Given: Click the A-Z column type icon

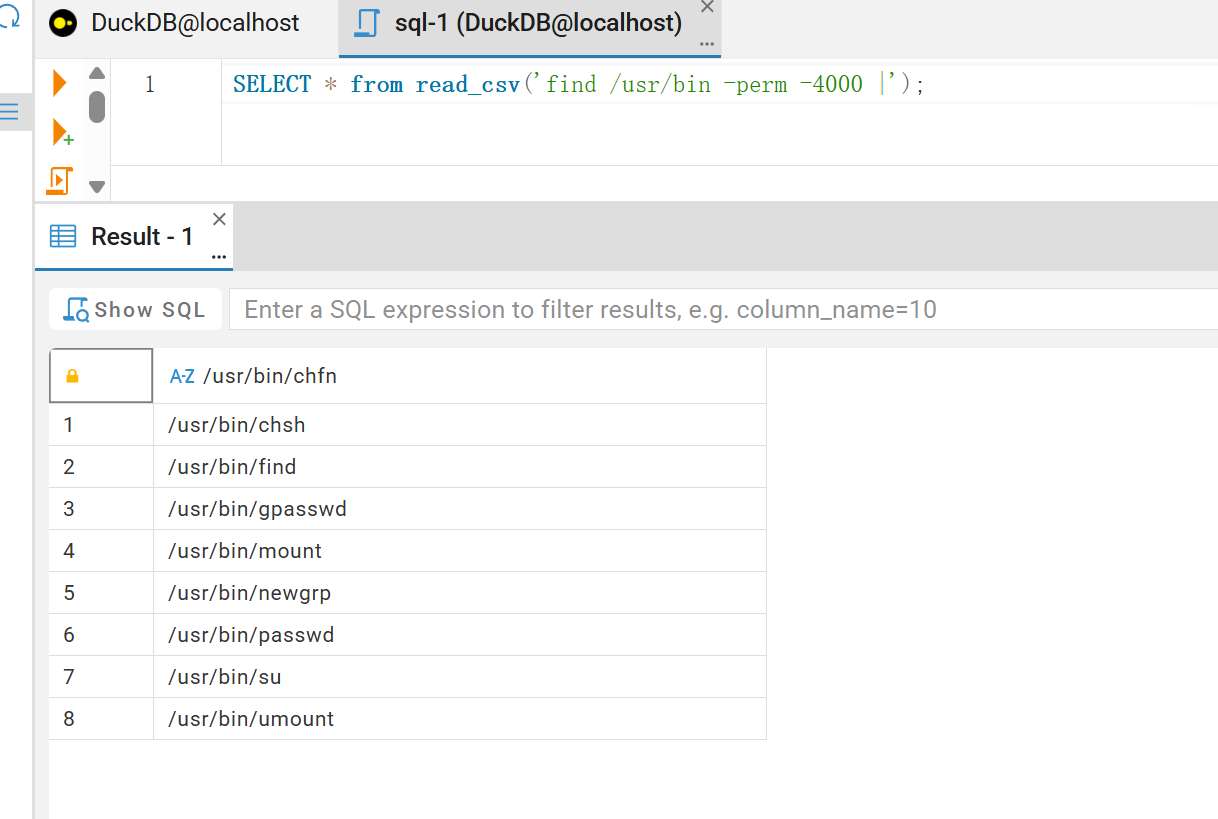Looking at the screenshot, I should (x=182, y=376).
